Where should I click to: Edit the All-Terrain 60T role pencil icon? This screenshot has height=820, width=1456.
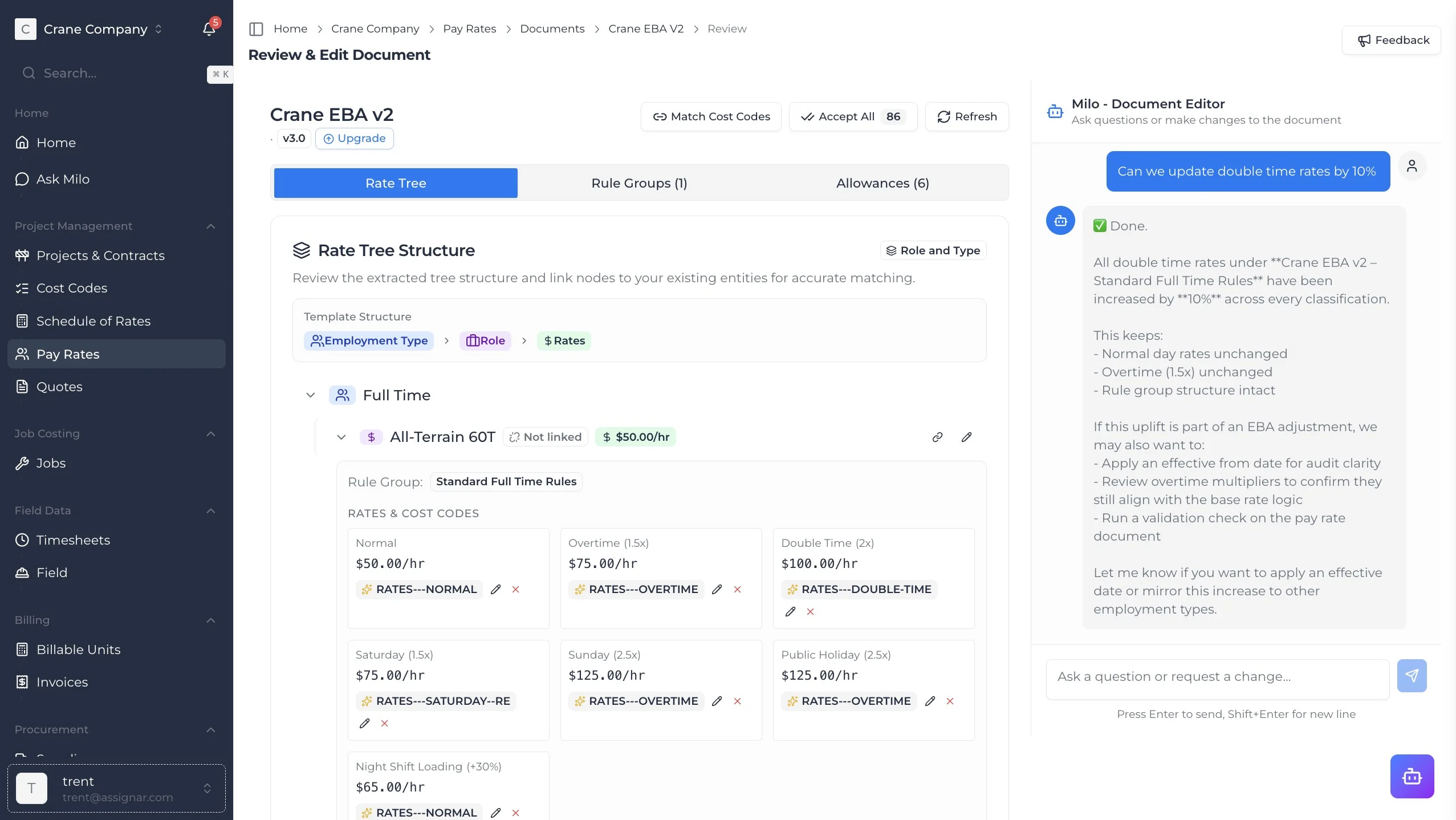(966, 437)
